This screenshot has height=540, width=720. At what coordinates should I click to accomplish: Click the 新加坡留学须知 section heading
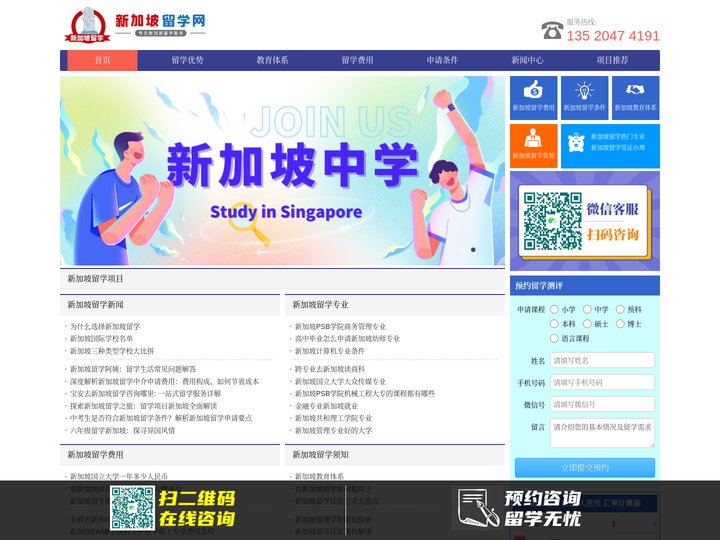coord(320,455)
